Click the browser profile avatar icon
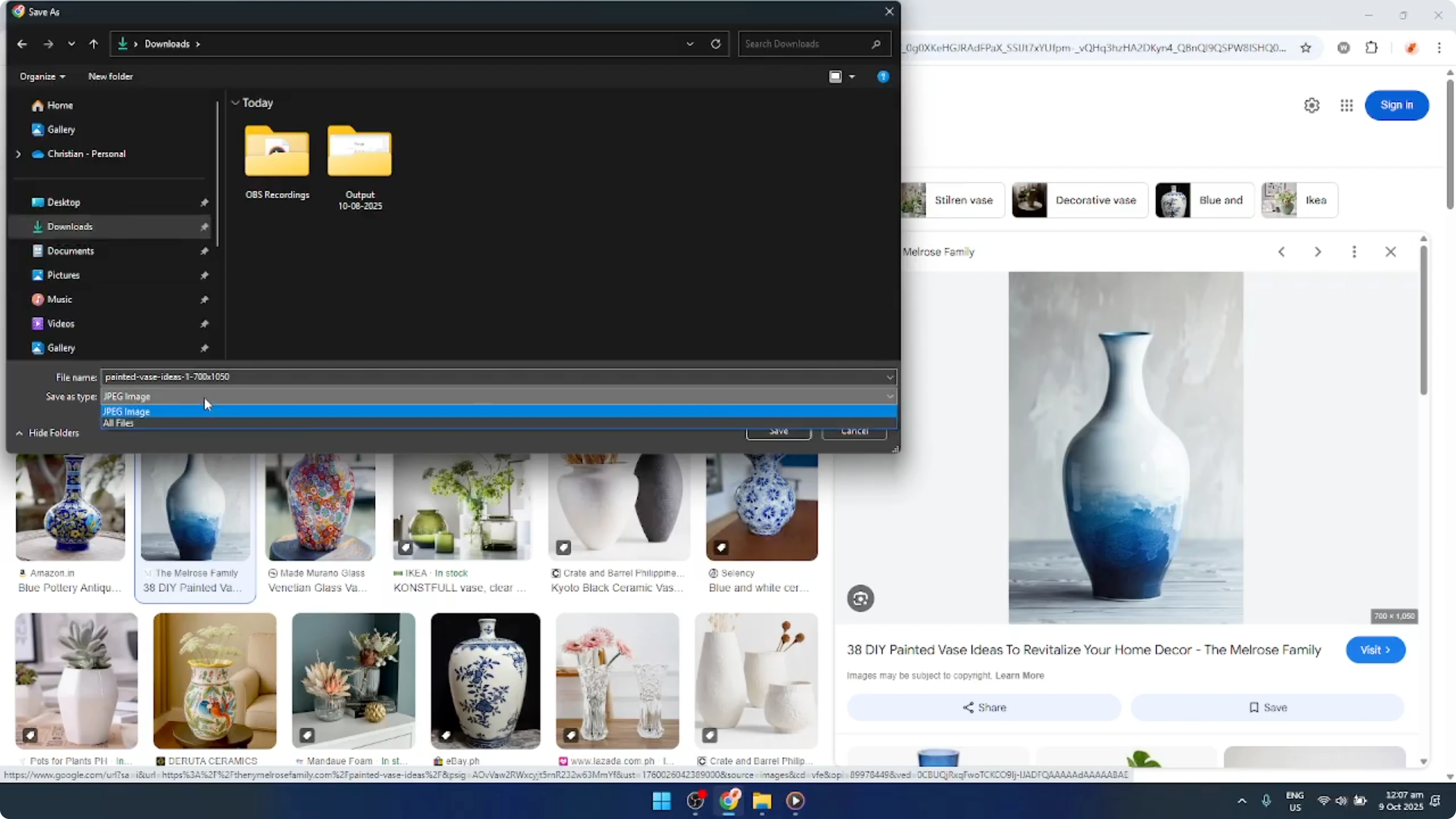The image size is (1456, 819). (1411, 47)
